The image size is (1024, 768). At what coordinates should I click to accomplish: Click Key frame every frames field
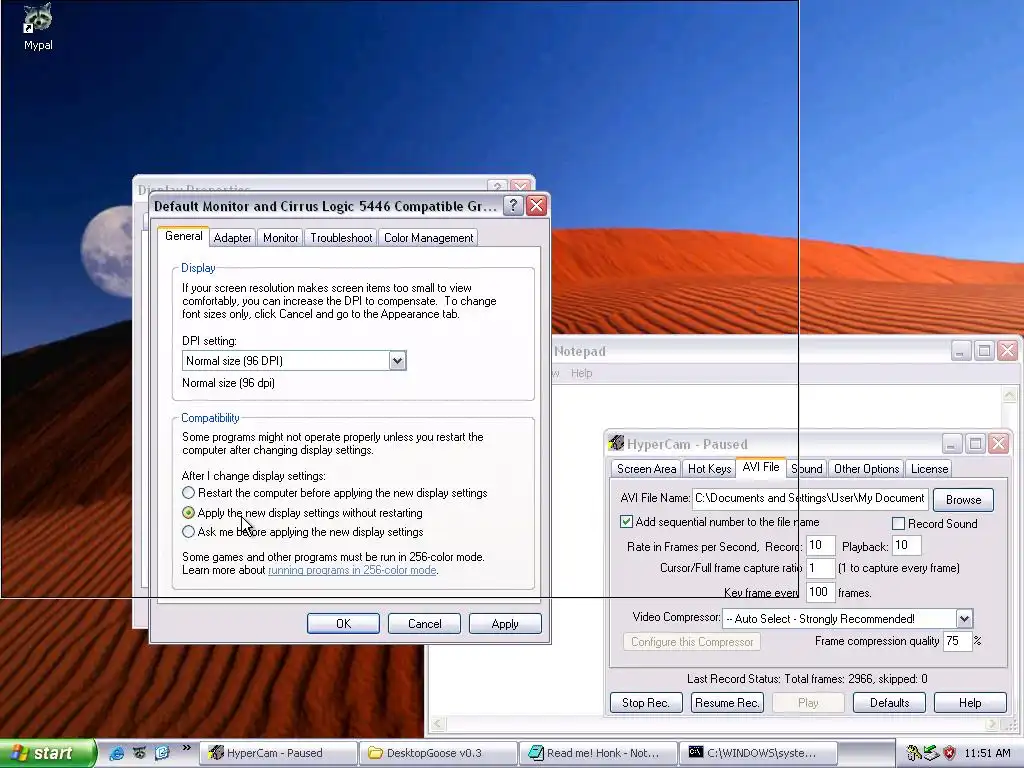pyautogui.click(x=820, y=592)
